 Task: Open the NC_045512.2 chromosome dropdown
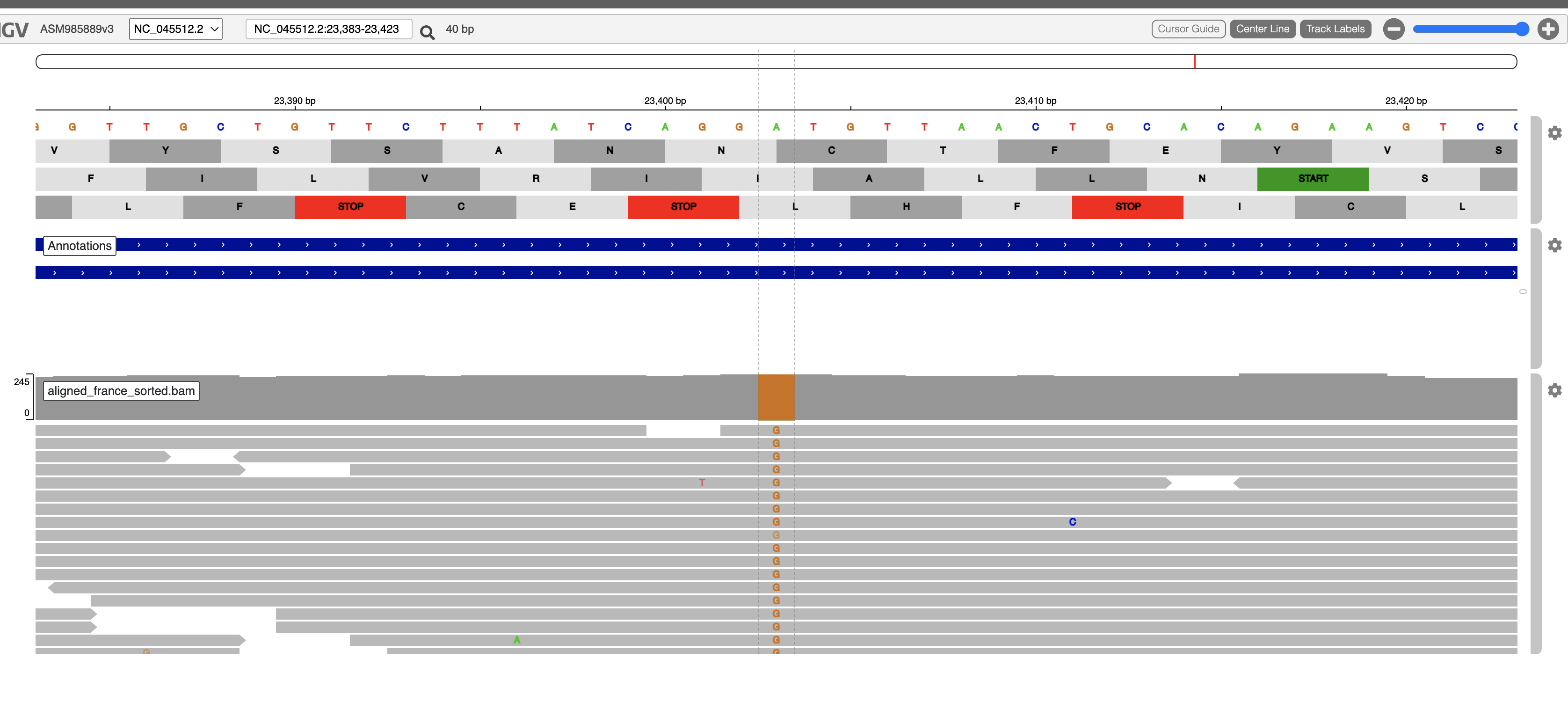tap(176, 29)
